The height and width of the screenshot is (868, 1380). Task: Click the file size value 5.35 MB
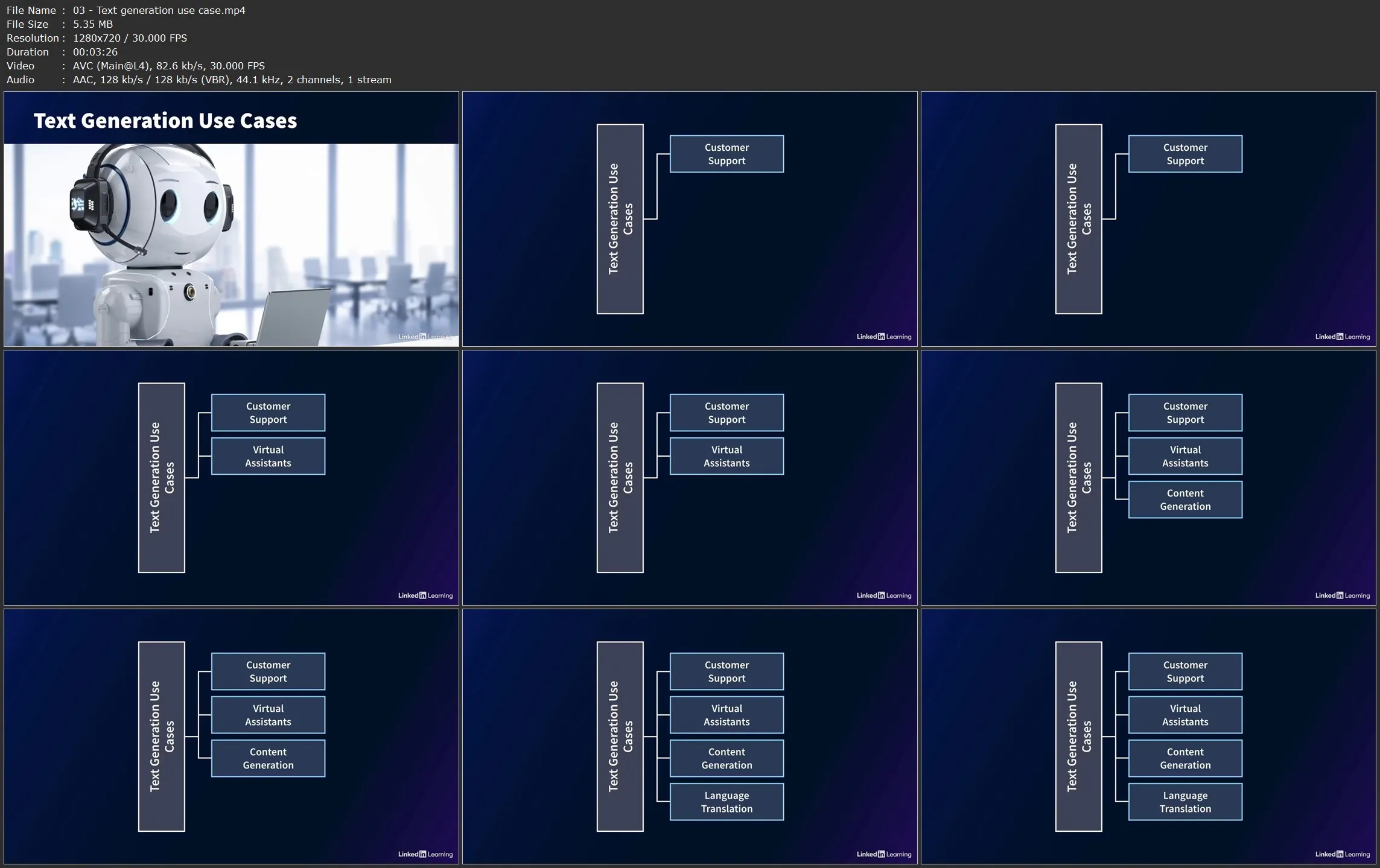[x=92, y=24]
